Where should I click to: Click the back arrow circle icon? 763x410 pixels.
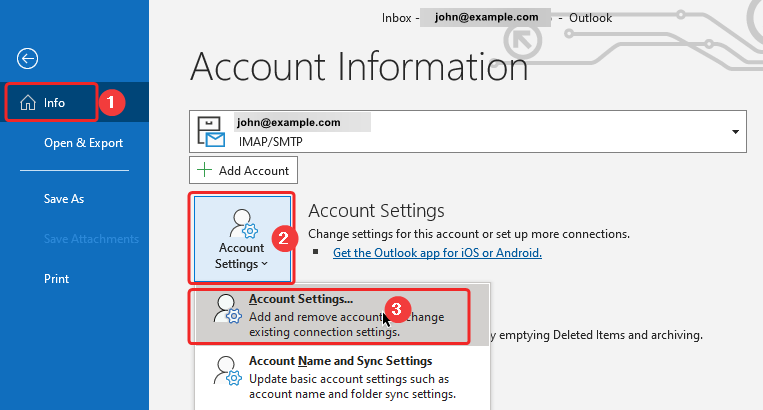28,58
